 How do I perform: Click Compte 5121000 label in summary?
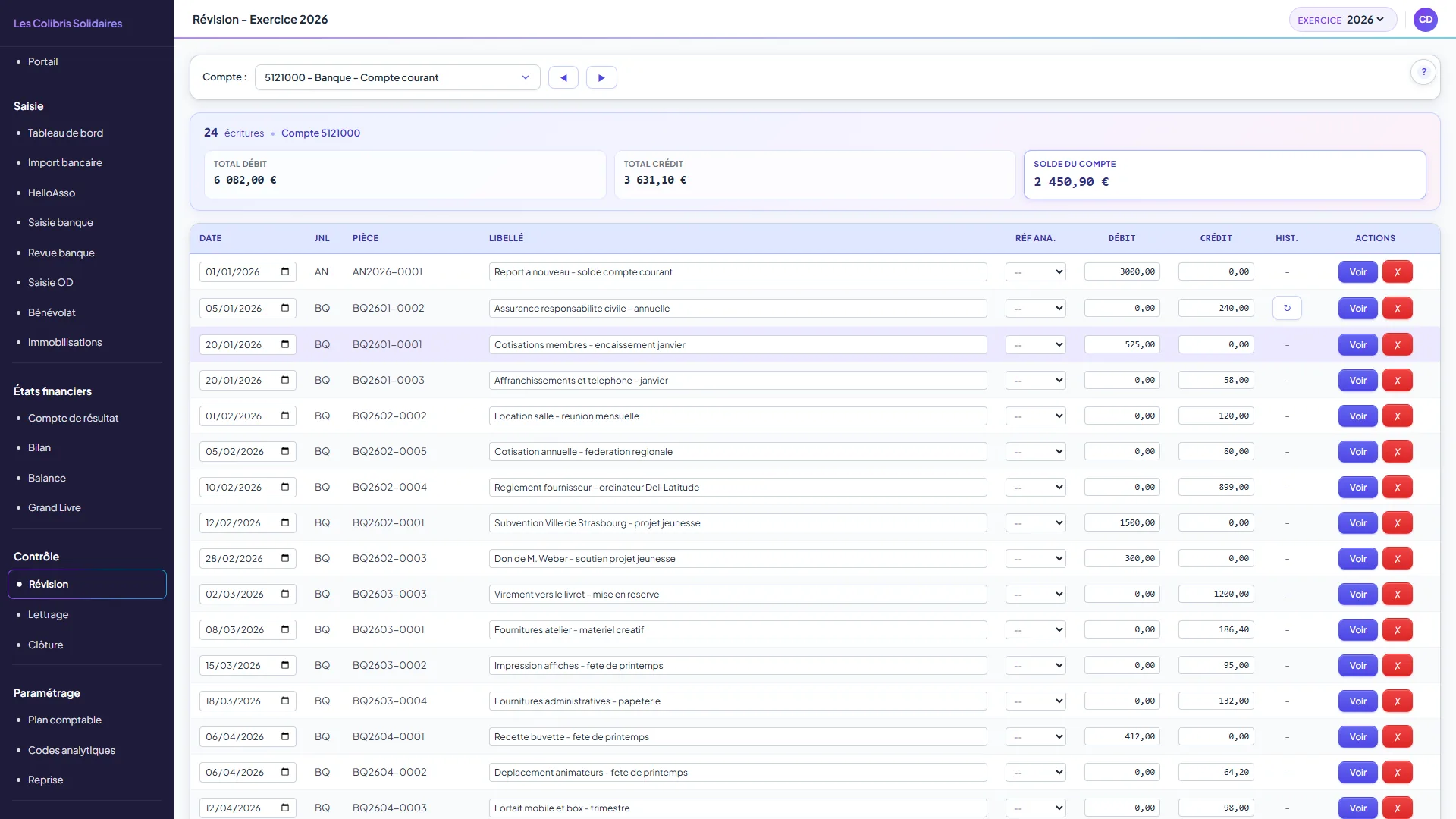tap(321, 133)
